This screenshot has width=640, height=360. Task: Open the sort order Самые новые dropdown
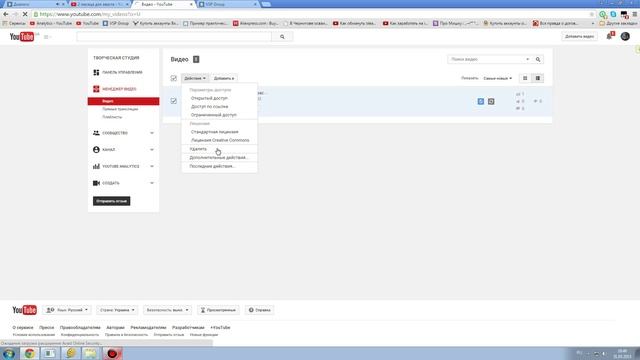pos(497,78)
